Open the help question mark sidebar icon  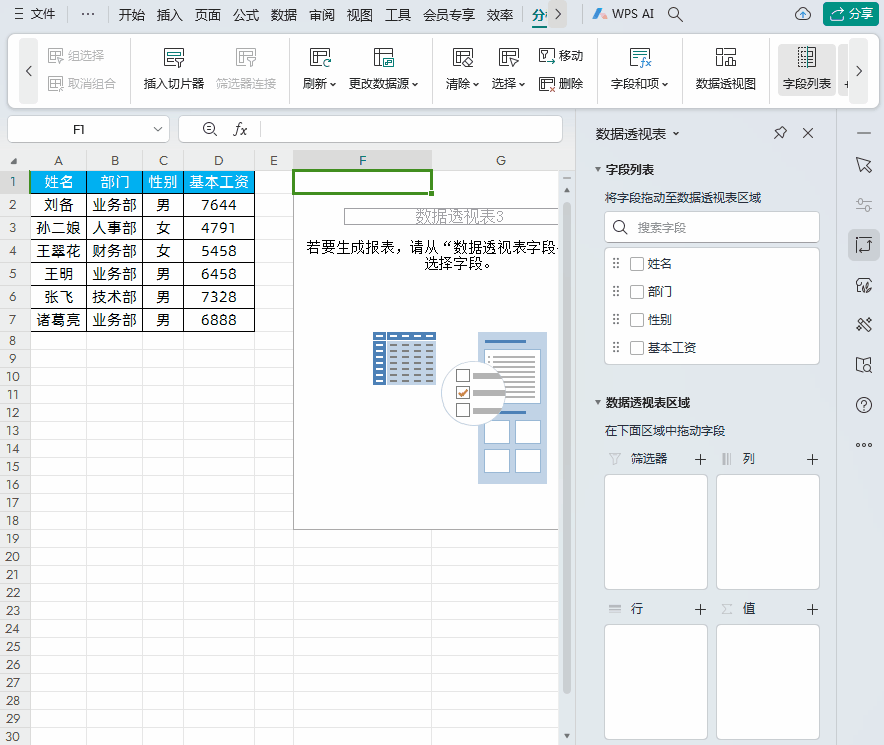point(864,405)
